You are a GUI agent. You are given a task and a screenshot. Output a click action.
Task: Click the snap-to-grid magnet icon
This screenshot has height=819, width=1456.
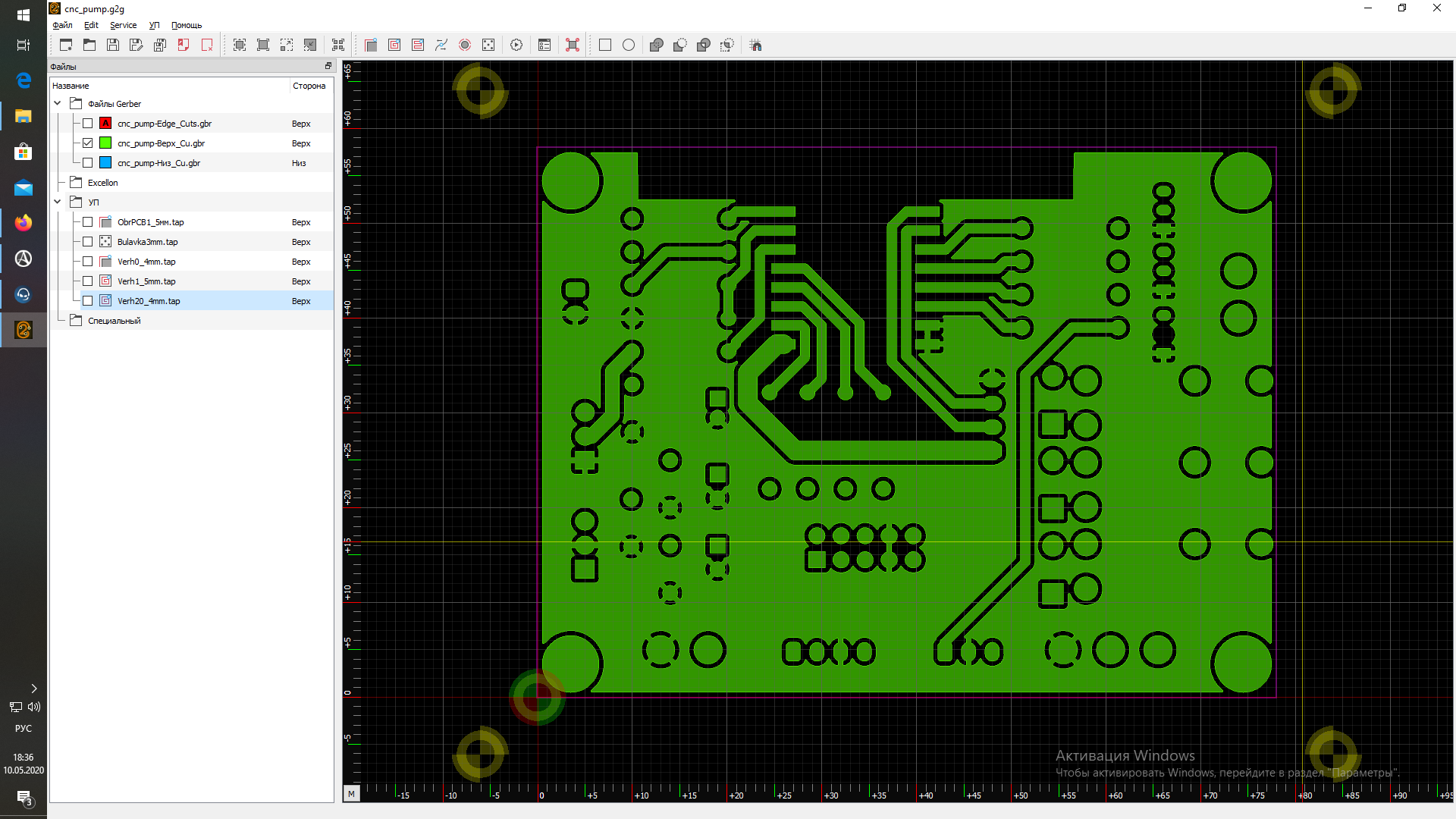click(x=756, y=45)
